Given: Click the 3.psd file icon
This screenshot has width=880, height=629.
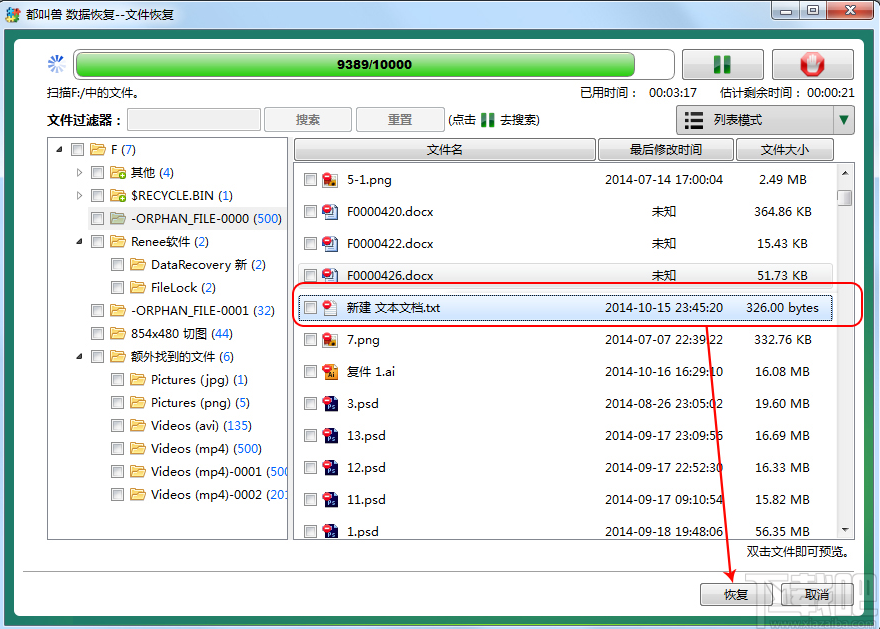Looking at the screenshot, I should pyautogui.click(x=330, y=403).
